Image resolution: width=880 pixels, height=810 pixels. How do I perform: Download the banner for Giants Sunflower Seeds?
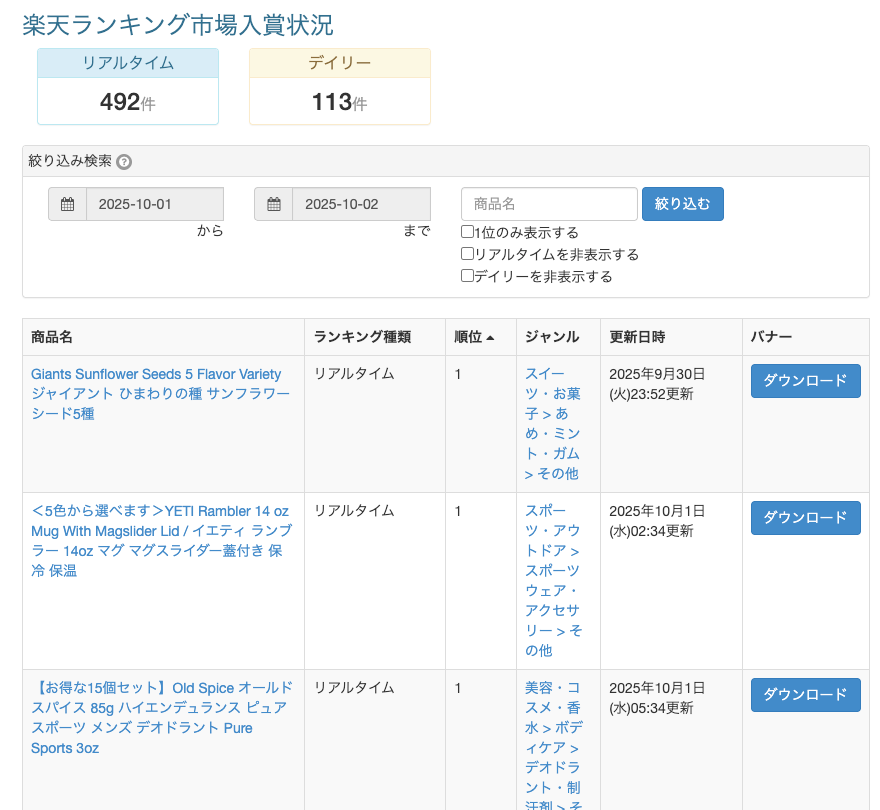pyautogui.click(x=805, y=381)
